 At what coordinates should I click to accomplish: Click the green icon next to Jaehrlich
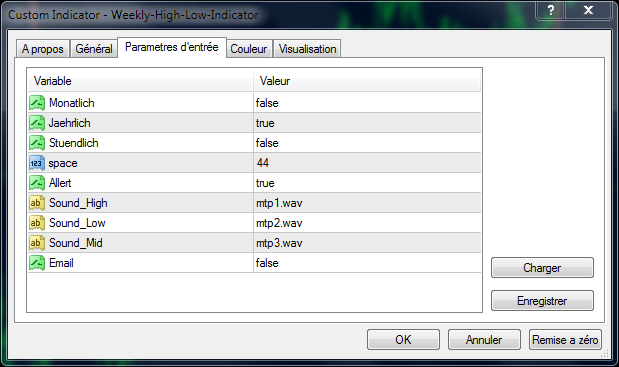tap(37, 123)
